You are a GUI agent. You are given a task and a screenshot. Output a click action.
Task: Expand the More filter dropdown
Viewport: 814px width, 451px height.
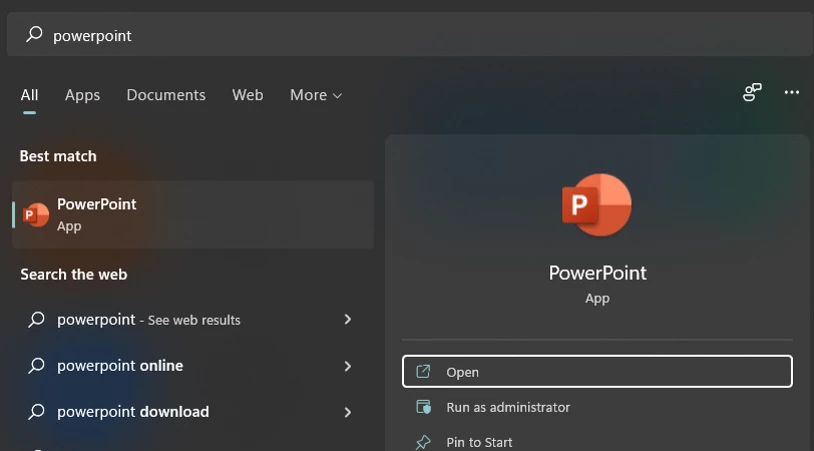316,95
